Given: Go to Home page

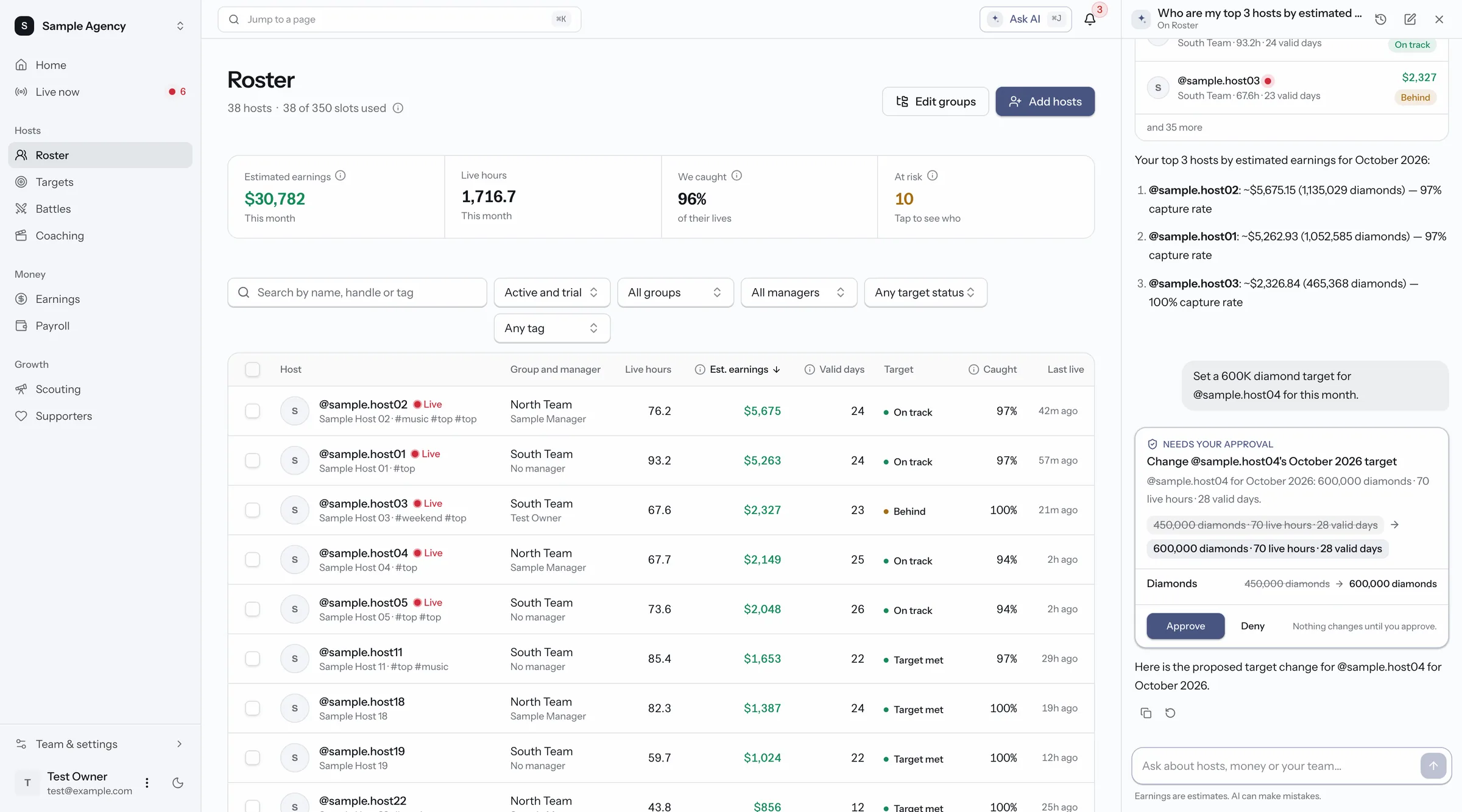Looking at the screenshot, I should (100, 65).
